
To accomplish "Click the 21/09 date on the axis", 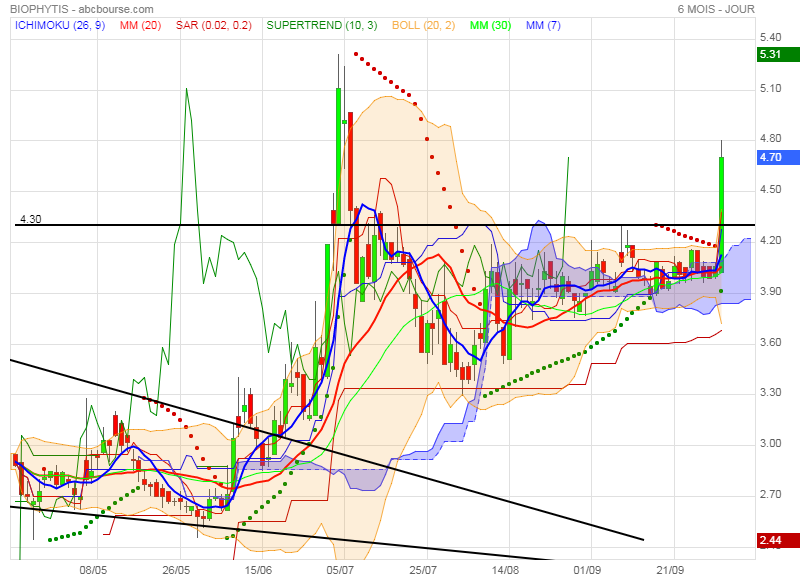I will pos(670,570).
